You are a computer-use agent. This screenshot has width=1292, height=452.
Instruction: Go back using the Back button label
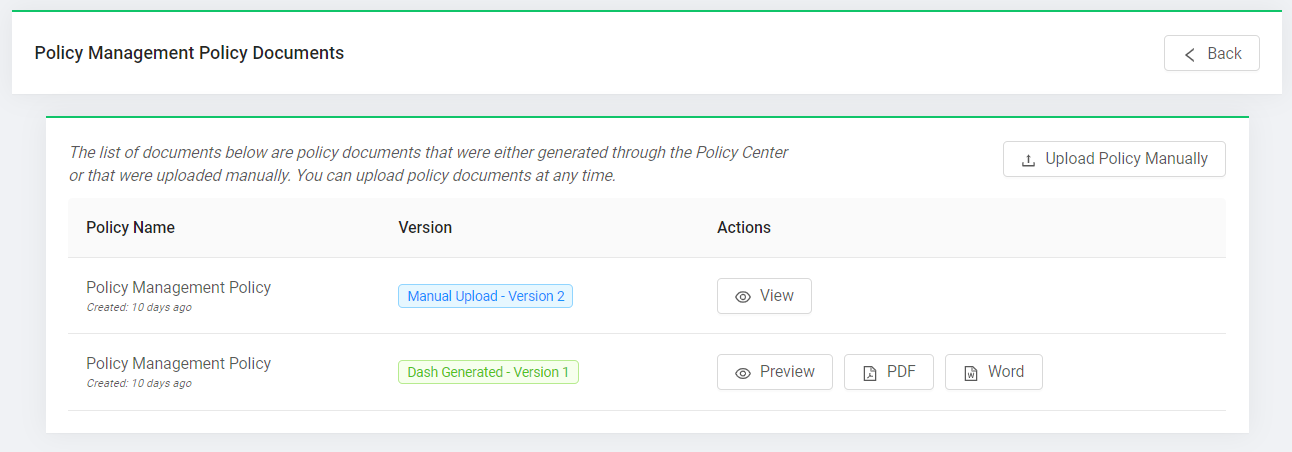(x=1224, y=54)
